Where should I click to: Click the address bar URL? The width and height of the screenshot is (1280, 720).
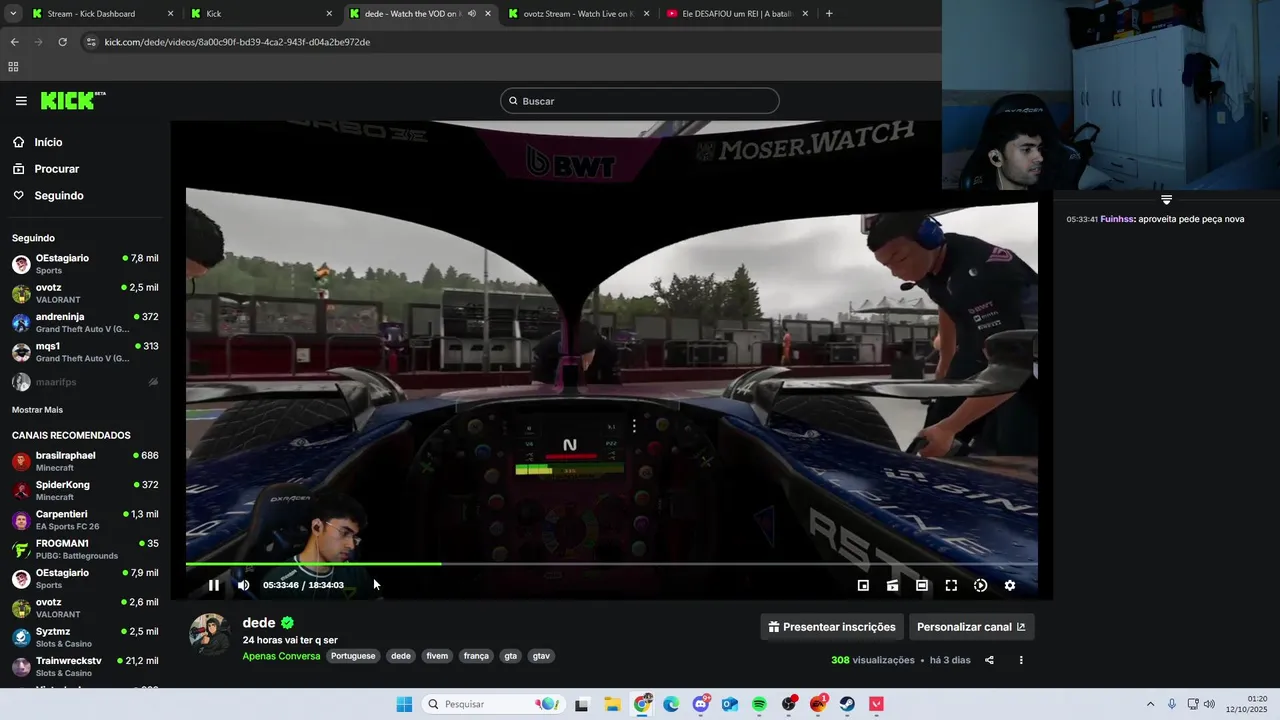coord(237,42)
